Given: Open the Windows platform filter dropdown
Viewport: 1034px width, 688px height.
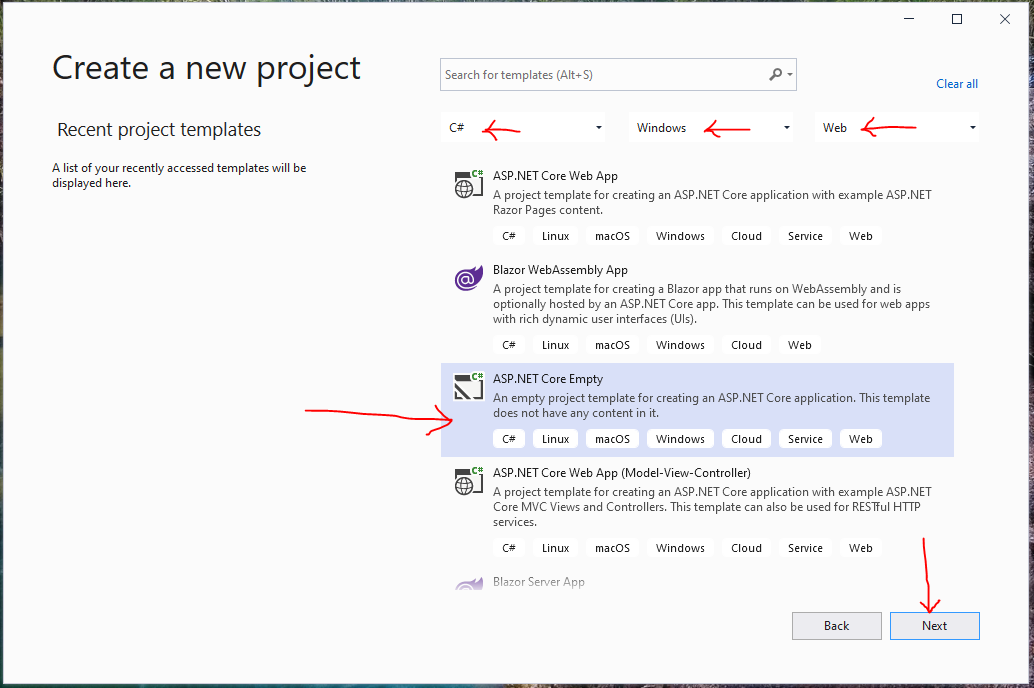Looking at the screenshot, I should click(711, 127).
